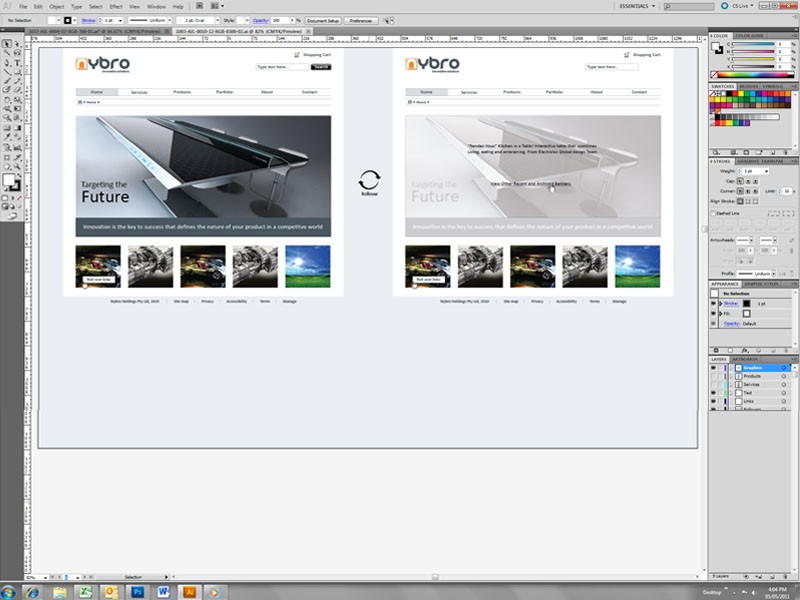Viewport: 800px width, 600px height.
Task: Select the Line Segment tool
Action: coord(7,72)
